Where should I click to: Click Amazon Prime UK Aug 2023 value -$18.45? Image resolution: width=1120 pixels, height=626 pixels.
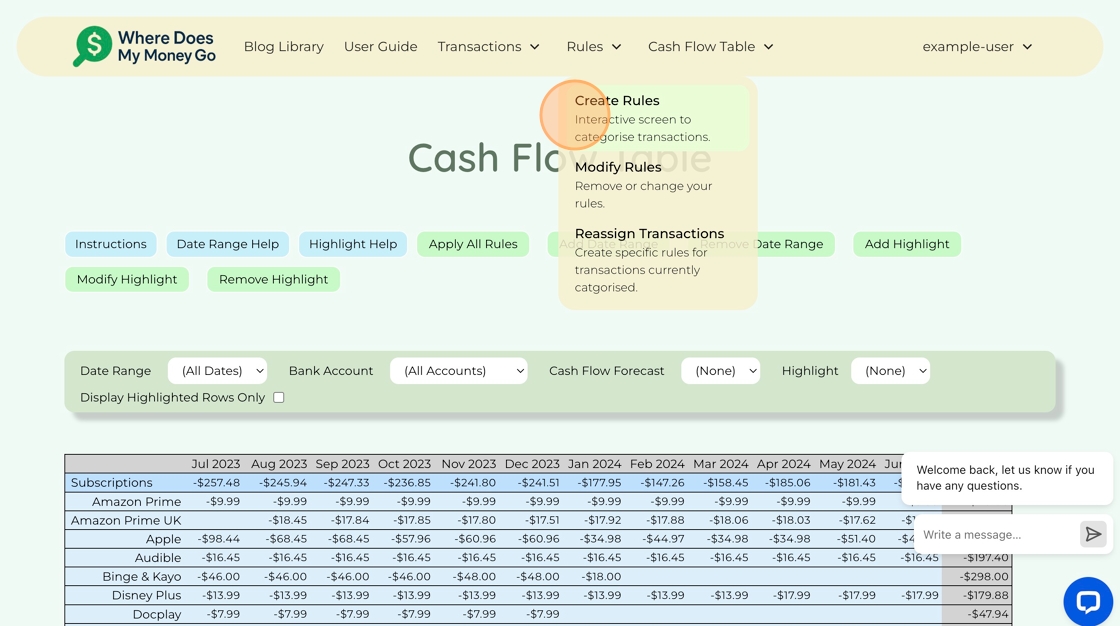point(287,520)
